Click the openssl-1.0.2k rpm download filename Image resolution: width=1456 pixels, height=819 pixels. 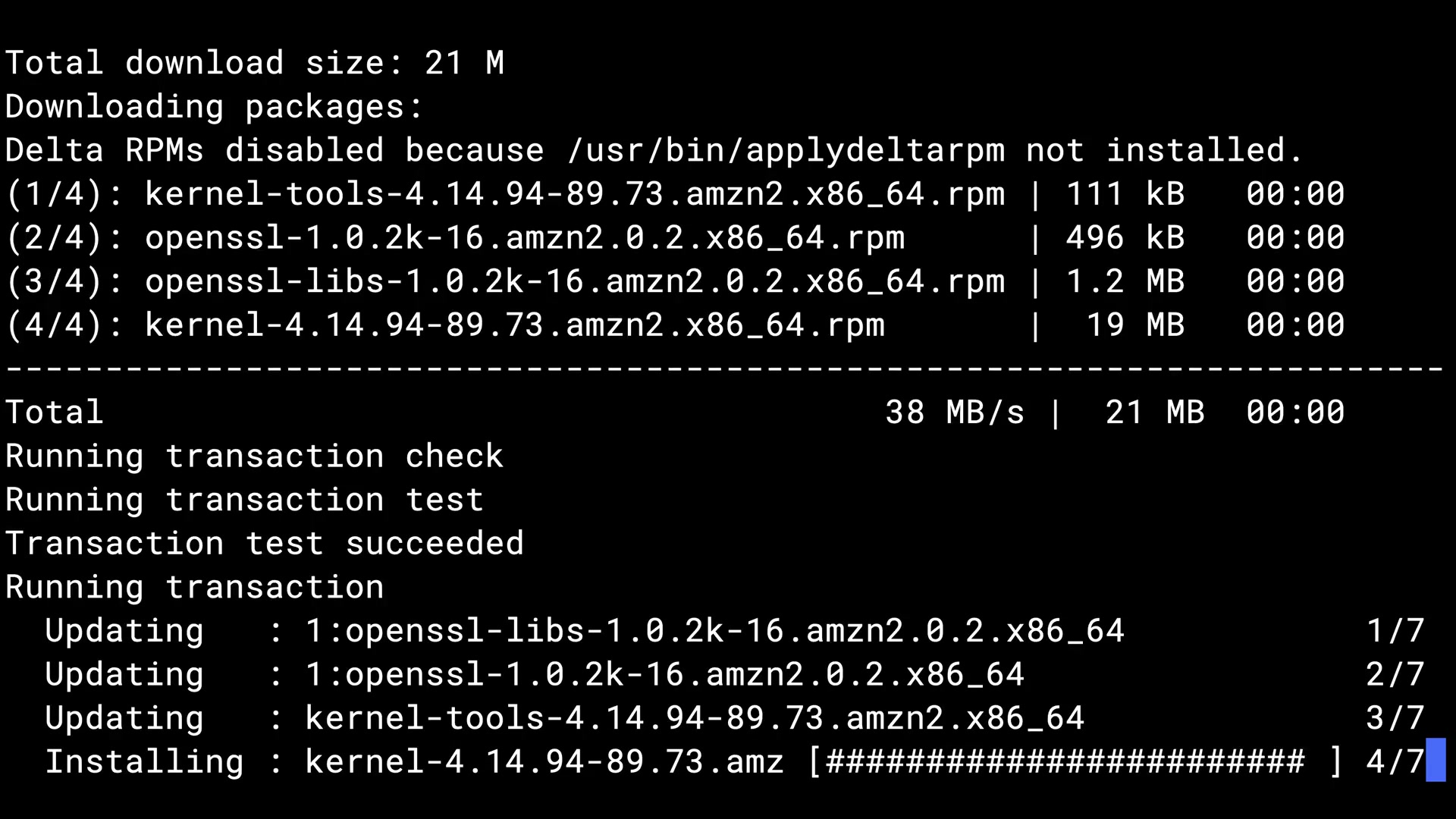tap(524, 238)
